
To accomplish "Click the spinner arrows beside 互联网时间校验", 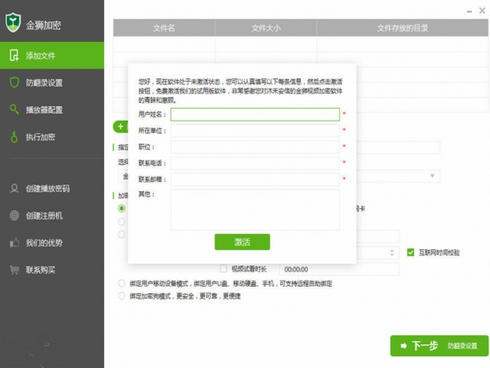I will pyautogui.click(x=392, y=253).
